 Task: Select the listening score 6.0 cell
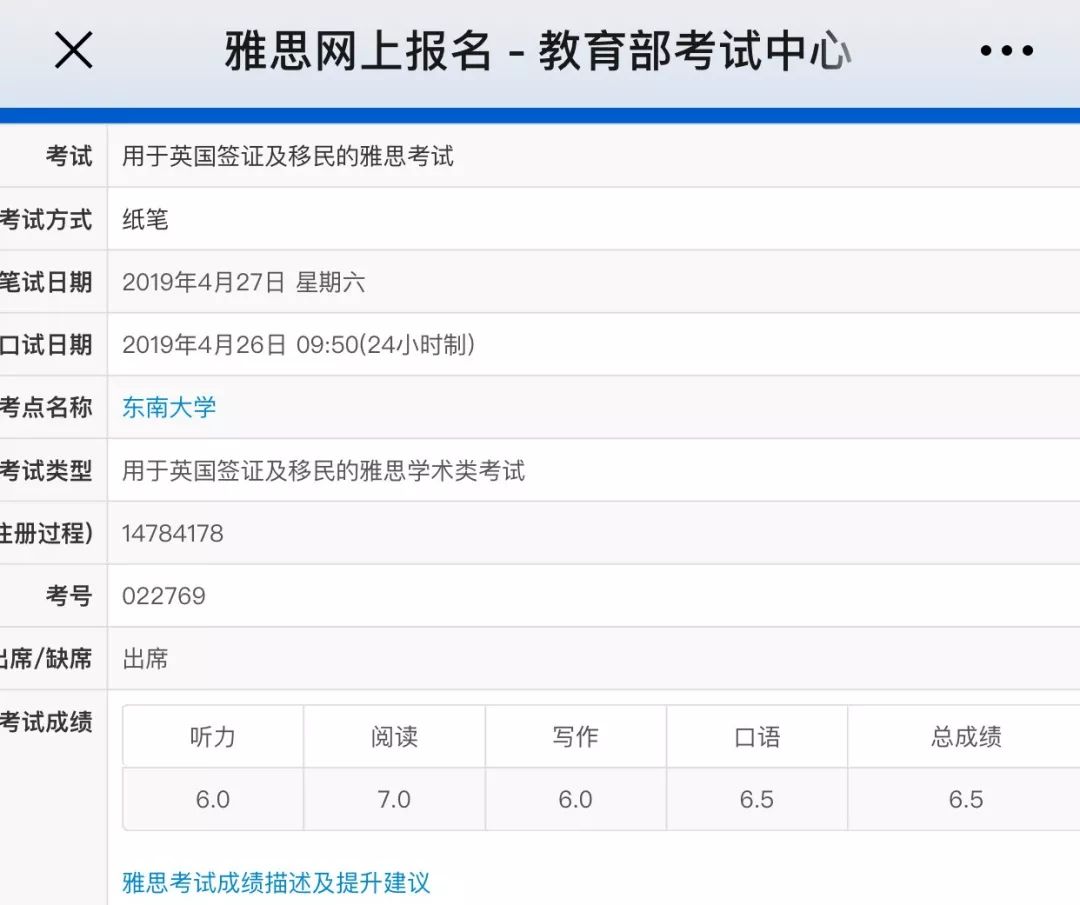click(x=212, y=799)
